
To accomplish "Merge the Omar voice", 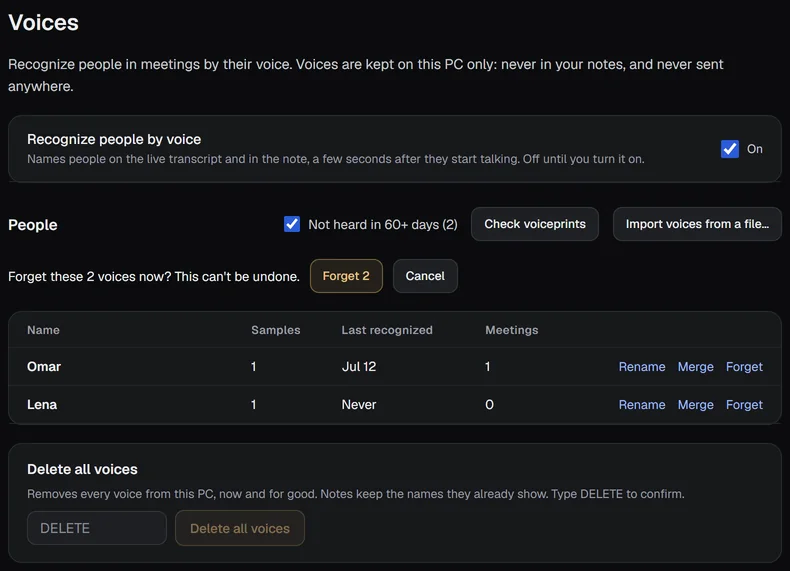I will (x=695, y=367).
